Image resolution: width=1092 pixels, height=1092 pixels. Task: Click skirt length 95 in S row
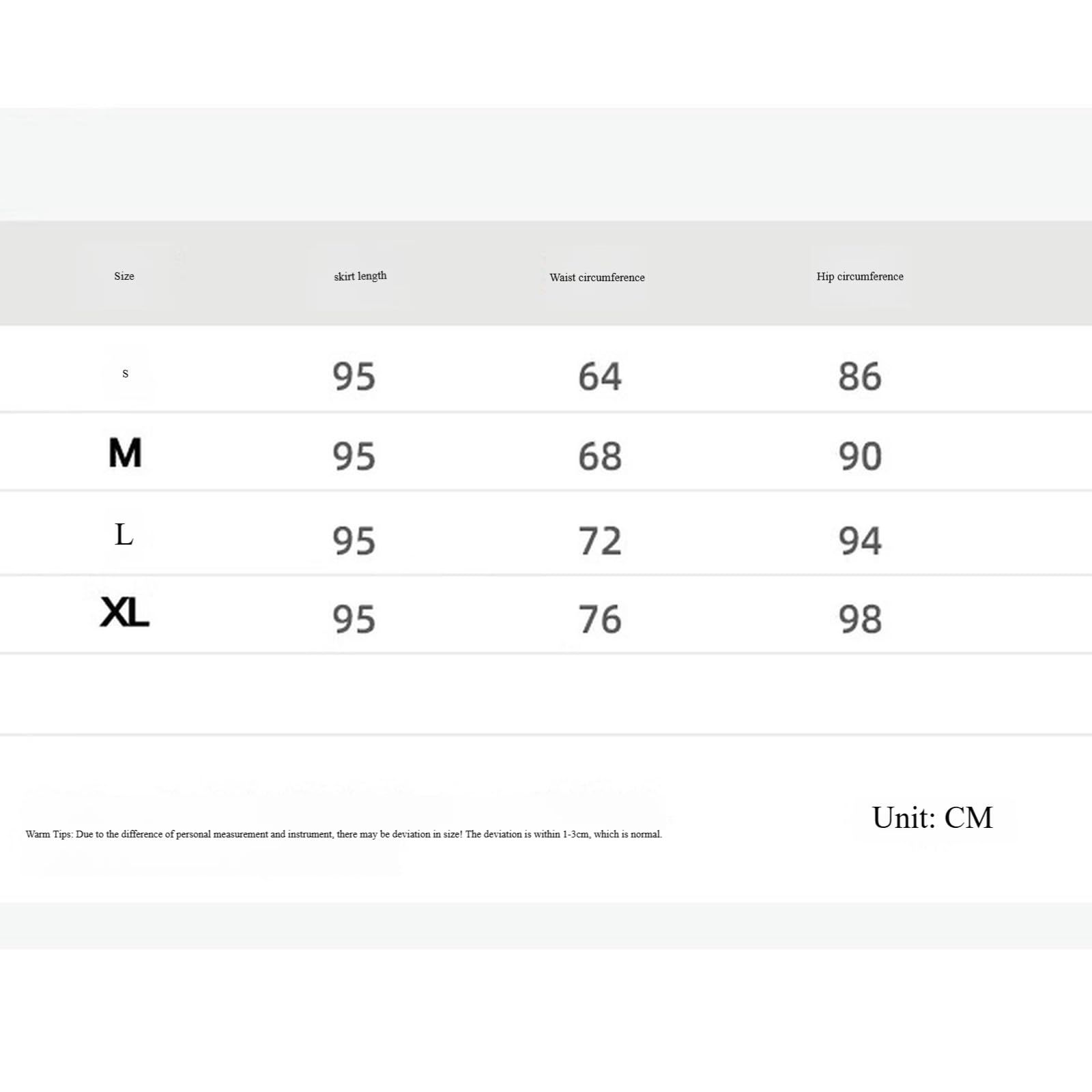pos(354,377)
